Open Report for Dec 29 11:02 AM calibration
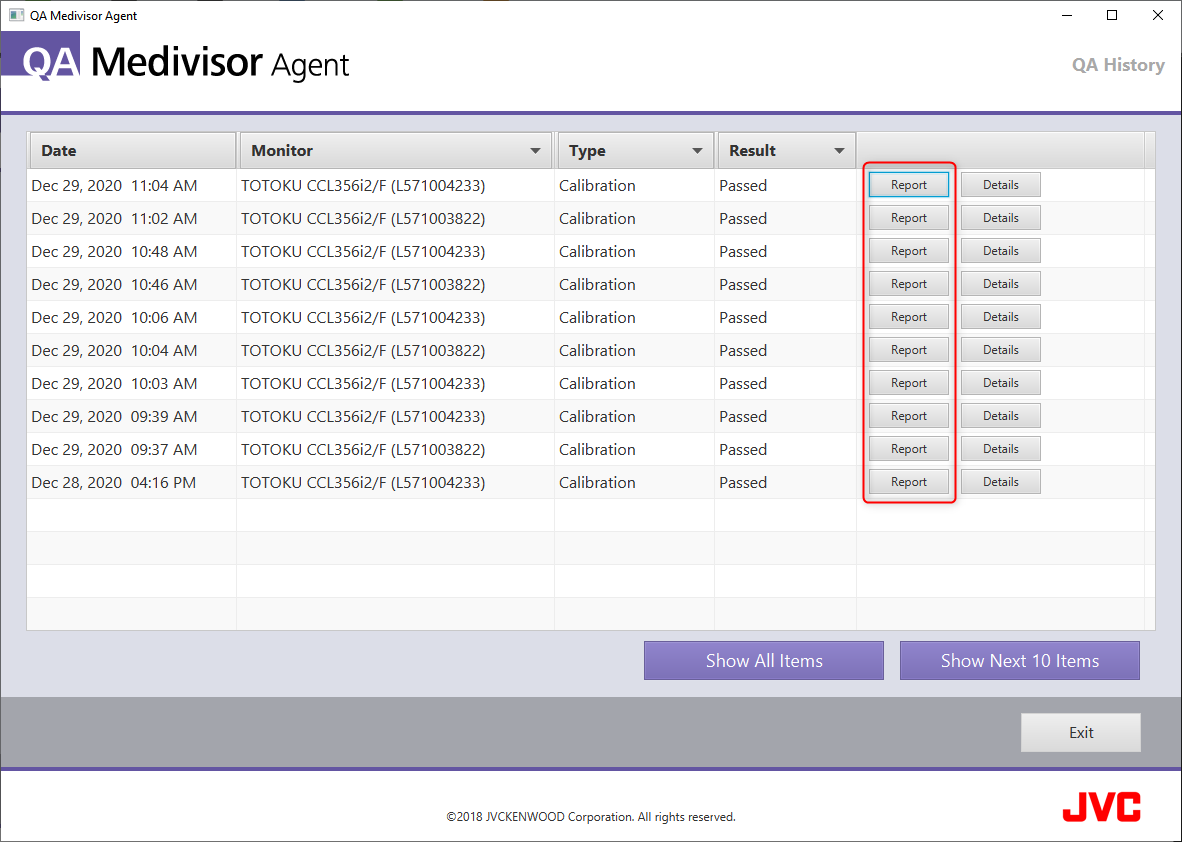The image size is (1182, 842). (908, 218)
